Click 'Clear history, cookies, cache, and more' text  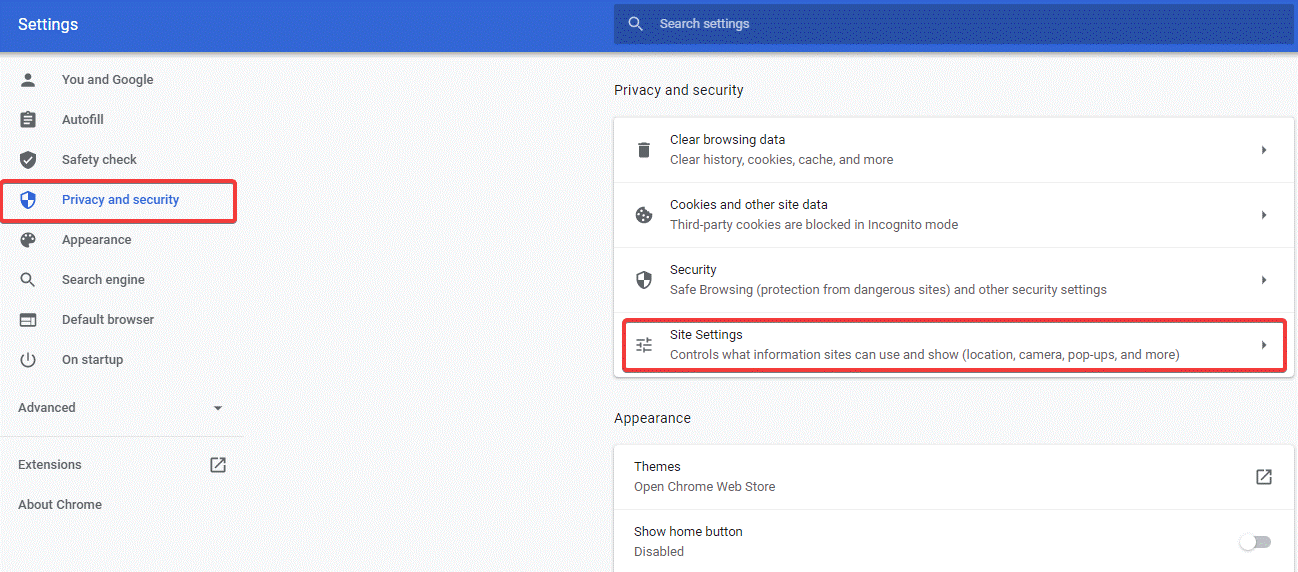[781, 160]
